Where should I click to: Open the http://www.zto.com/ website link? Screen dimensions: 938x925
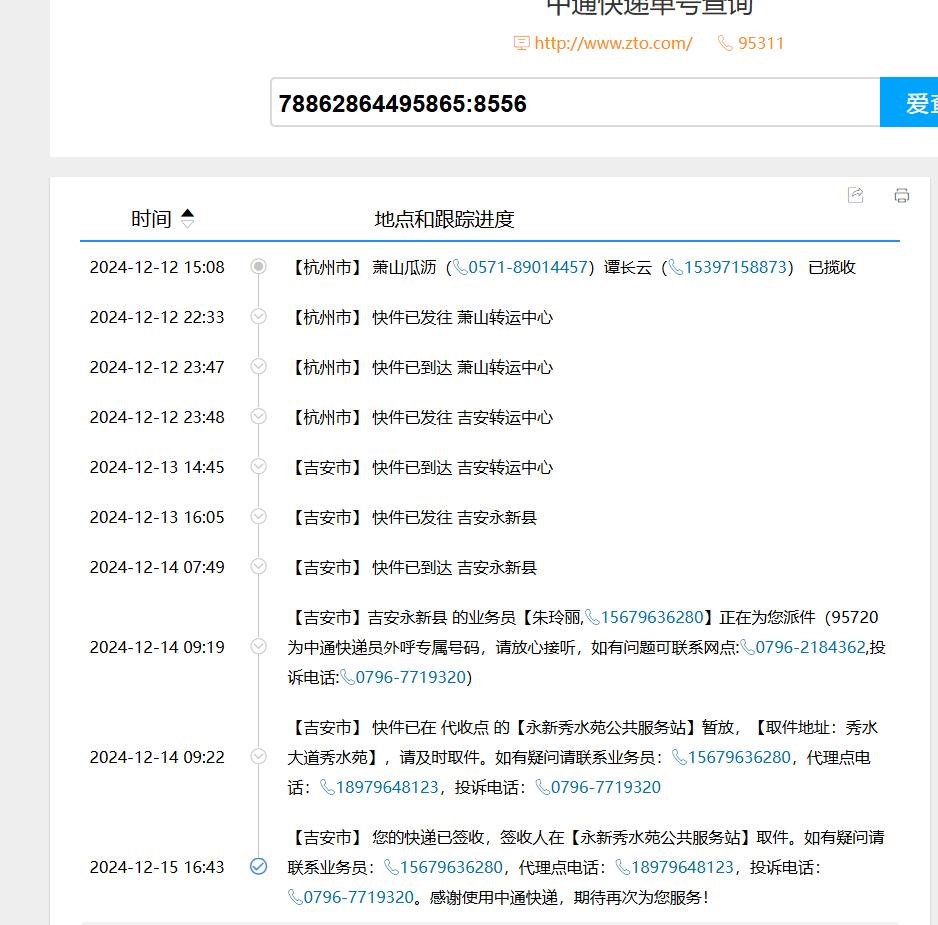coord(613,43)
